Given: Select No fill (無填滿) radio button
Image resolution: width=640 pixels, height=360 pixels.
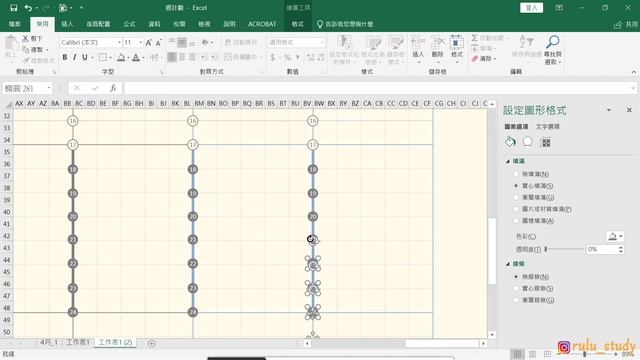Looking at the screenshot, I should tap(516, 174).
